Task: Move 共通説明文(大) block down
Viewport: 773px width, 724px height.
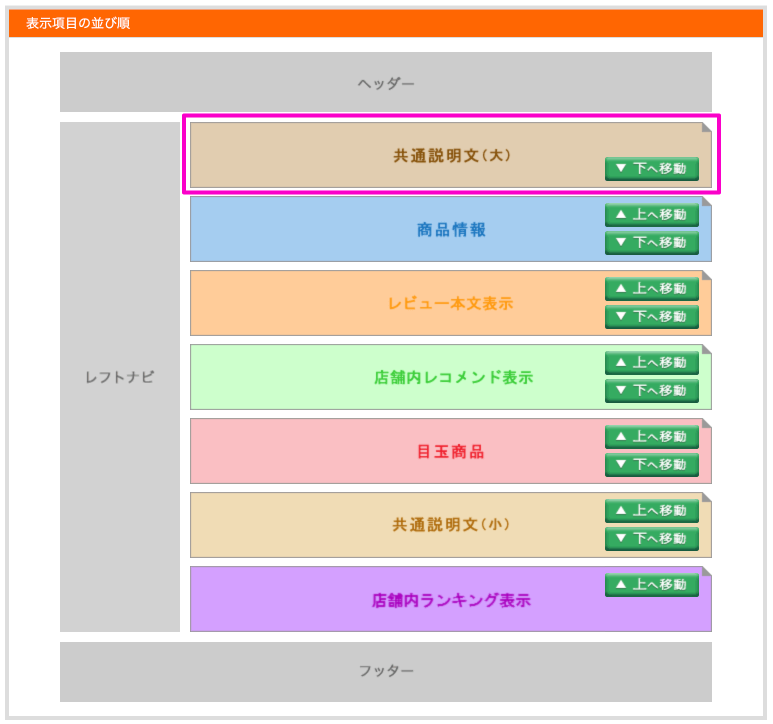Action: tap(651, 169)
